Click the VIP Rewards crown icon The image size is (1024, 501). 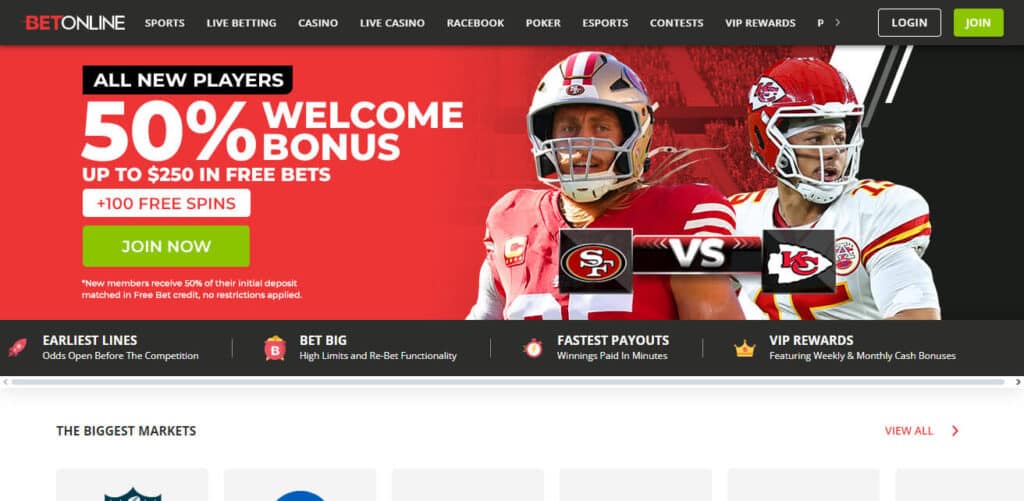(x=744, y=349)
